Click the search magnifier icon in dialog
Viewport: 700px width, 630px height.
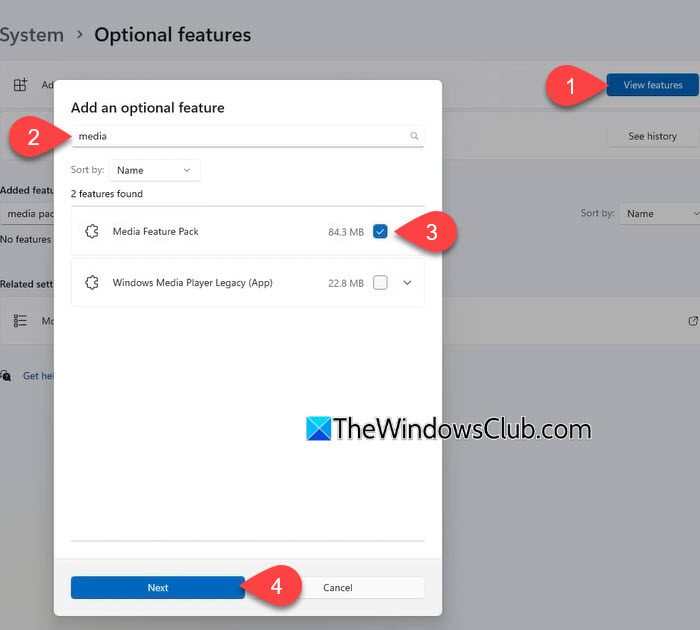tap(414, 136)
